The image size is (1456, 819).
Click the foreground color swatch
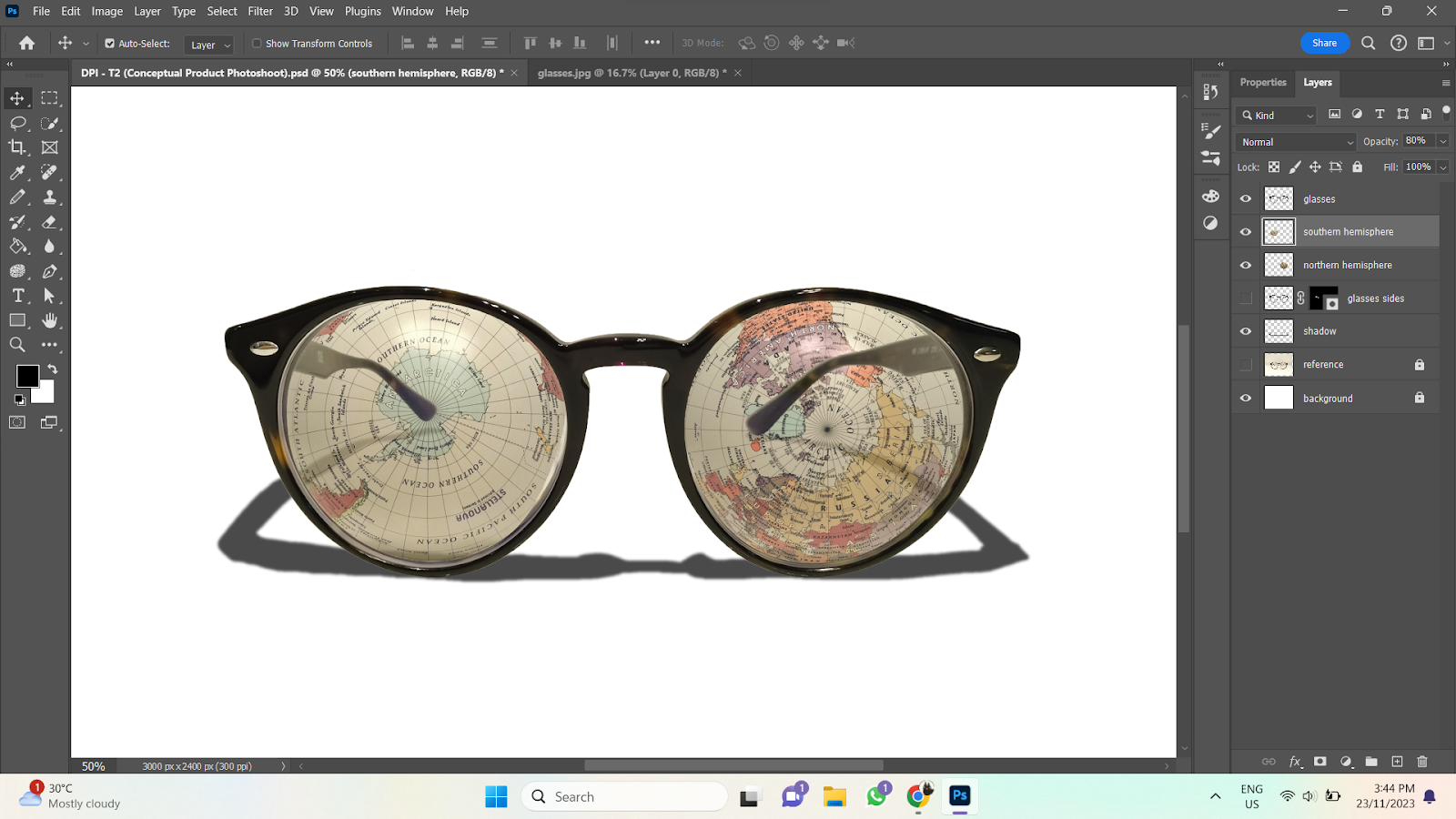(x=26, y=376)
